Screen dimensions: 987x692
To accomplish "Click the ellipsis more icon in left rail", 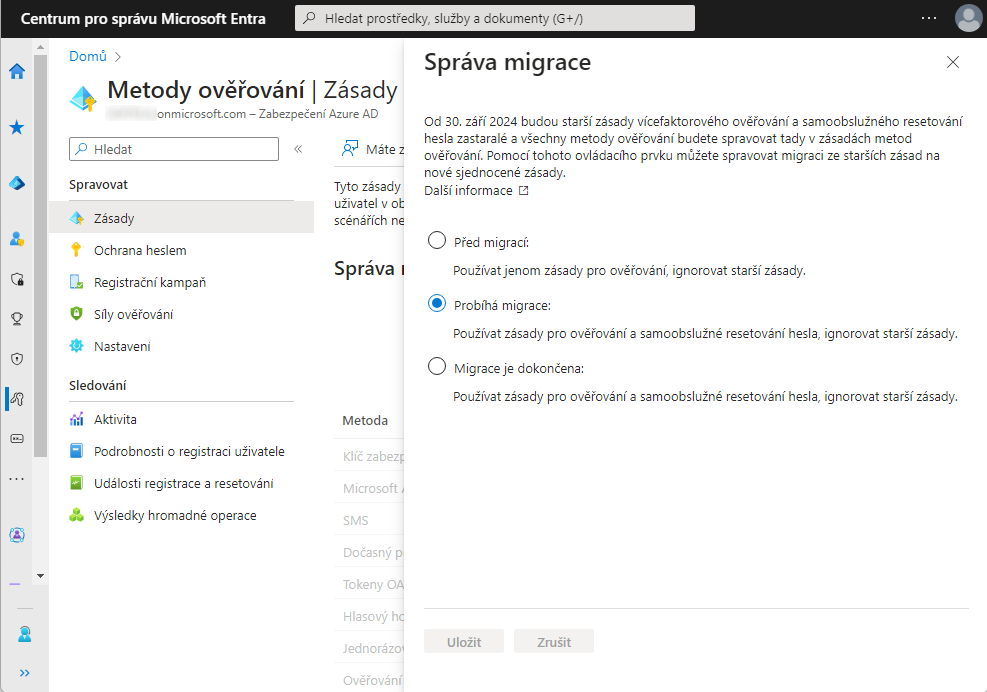I will pyautogui.click(x=17, y=479).
